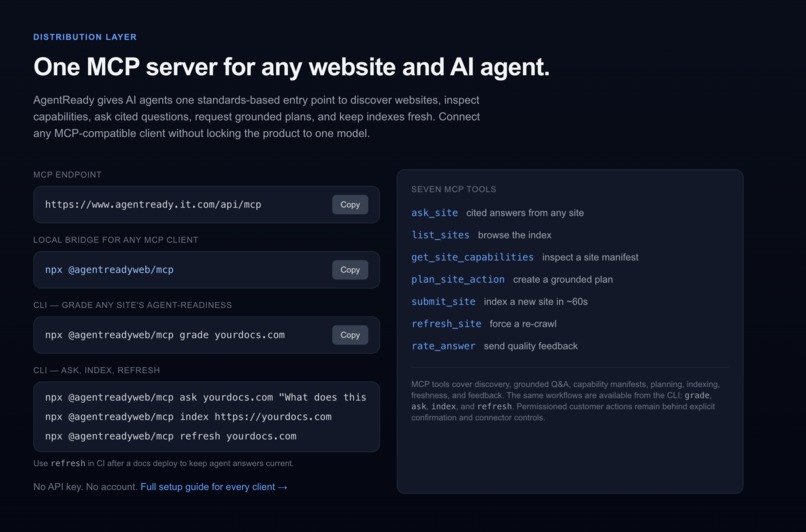Open the Full setup guide for every client link
Image resolution: width=806 pixels, height=532 pixels.
(x=214, y=487)
